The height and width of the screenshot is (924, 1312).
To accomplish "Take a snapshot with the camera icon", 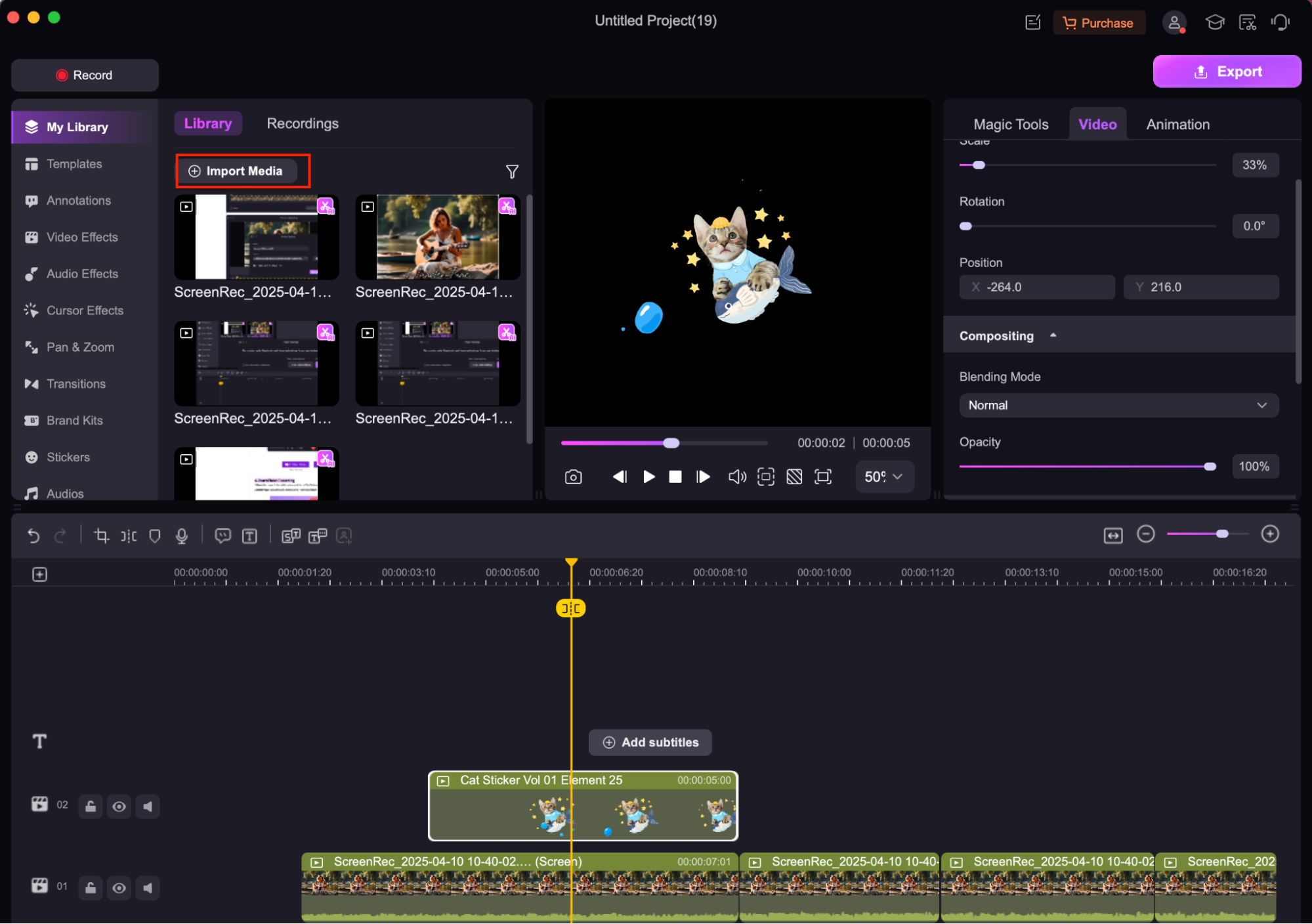I will tap(573, 476).
